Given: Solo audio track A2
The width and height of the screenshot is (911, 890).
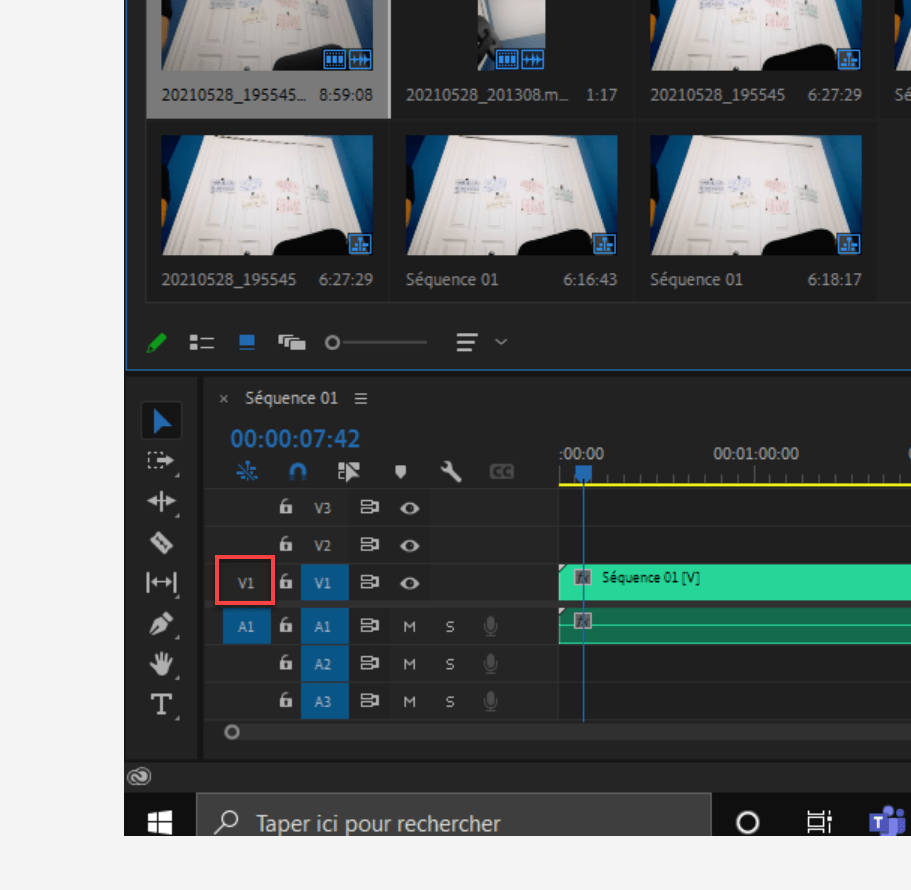Looking at the screenshot, I should tap(449, 663).
